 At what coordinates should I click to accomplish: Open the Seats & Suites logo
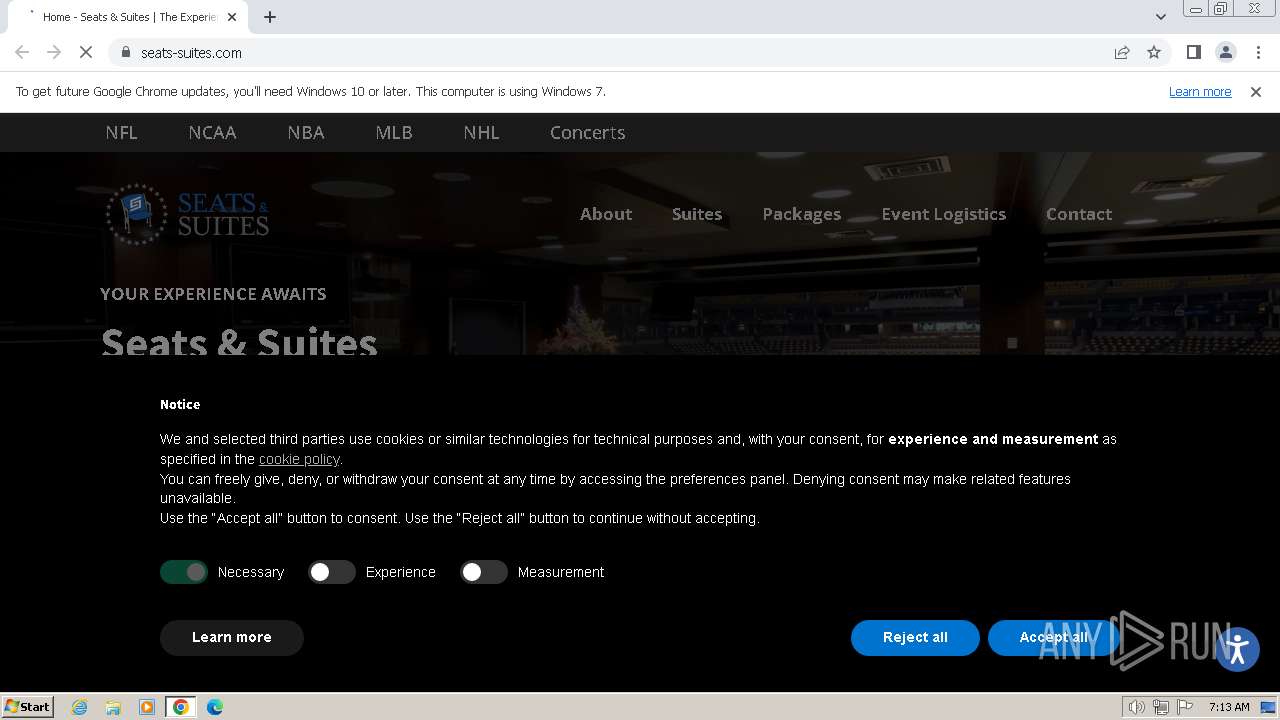[x=188, y=214]
